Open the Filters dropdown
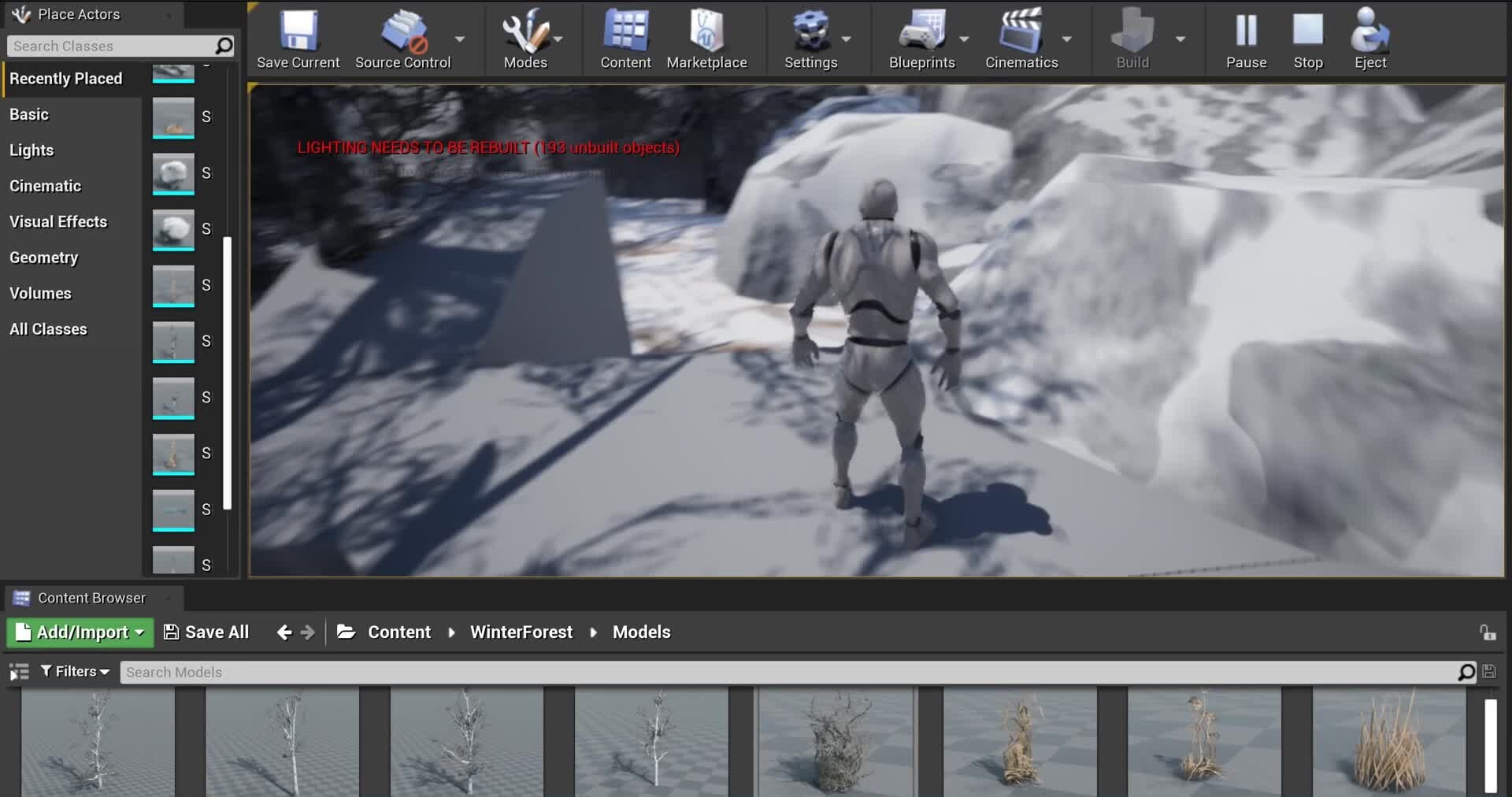Image resolution: width=1512 pixels, height=797 pixels. 75,671
